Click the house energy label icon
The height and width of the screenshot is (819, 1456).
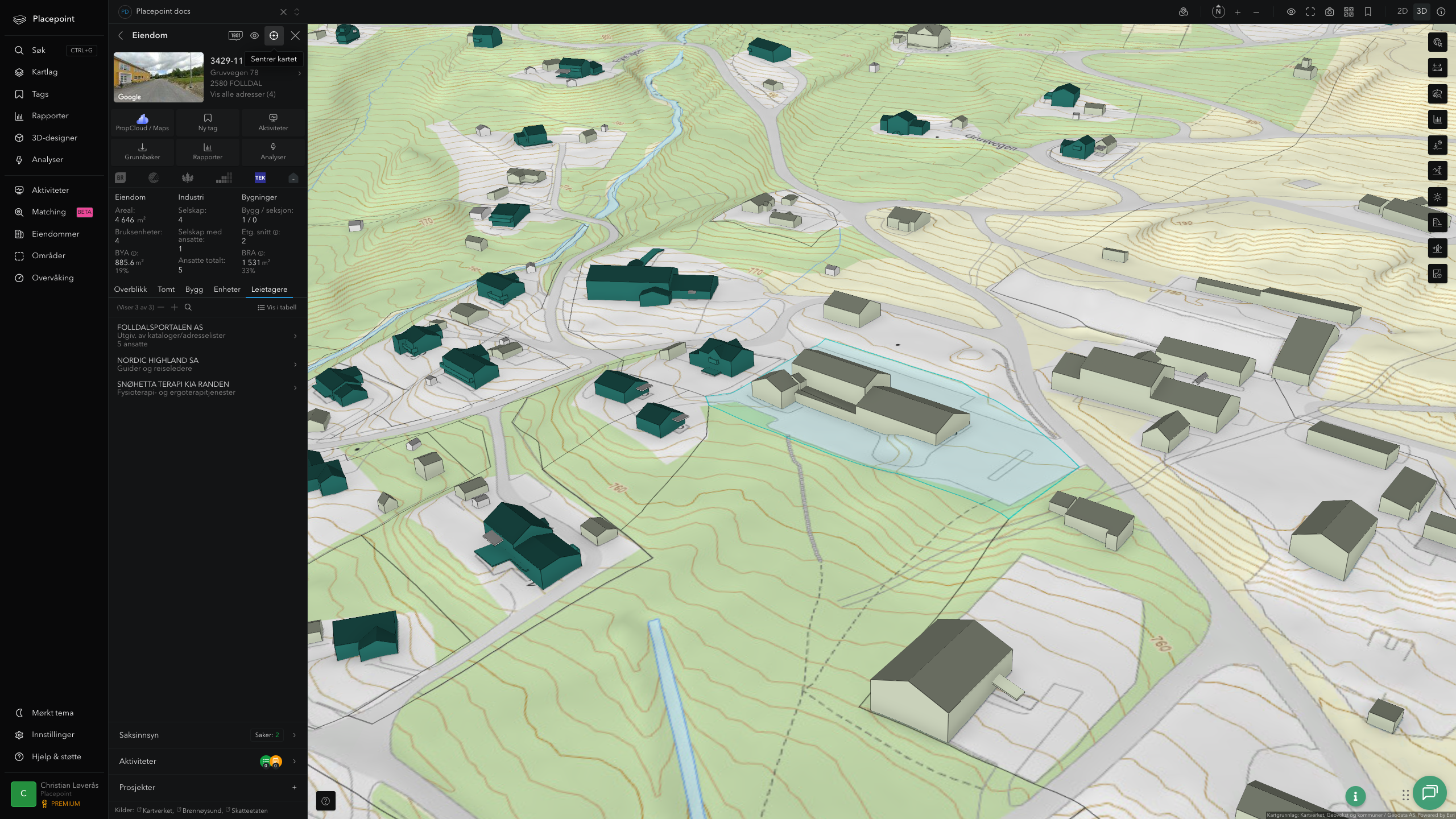(x=293, y=178)
